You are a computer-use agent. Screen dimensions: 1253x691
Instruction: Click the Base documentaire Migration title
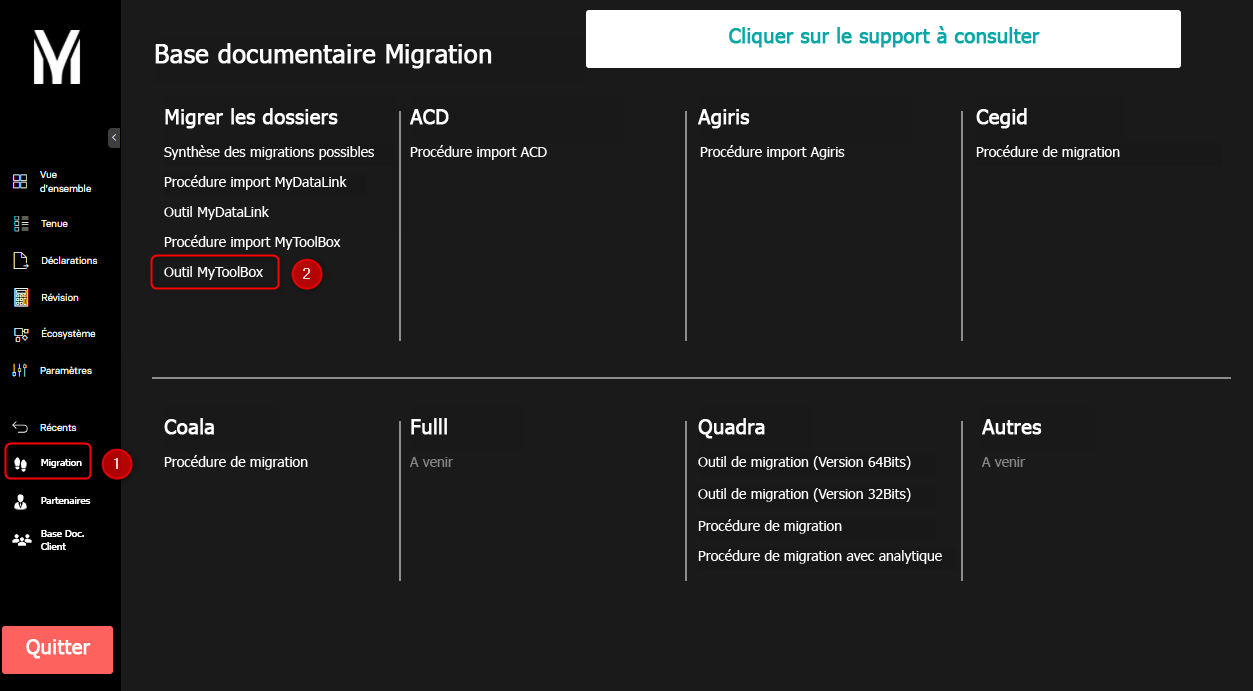(x=323, y=54)
